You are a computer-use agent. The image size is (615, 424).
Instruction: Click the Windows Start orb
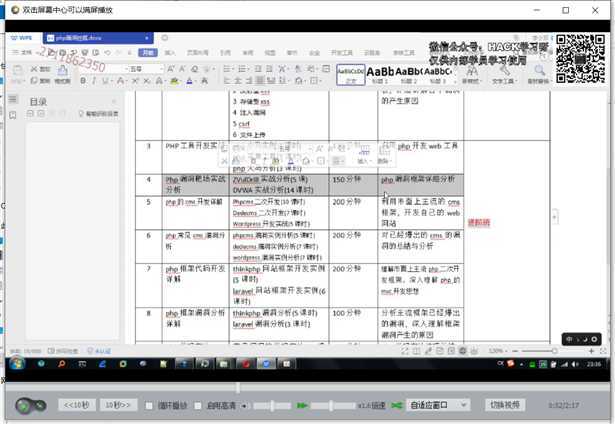(17, 364)
